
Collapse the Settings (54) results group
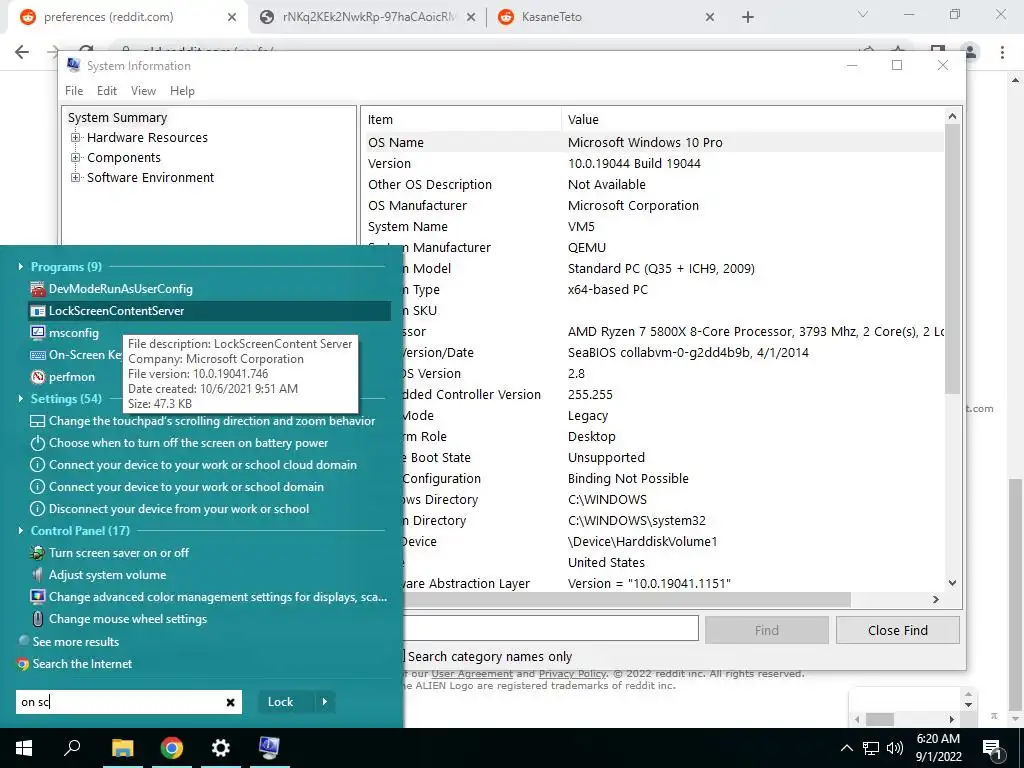21,398
